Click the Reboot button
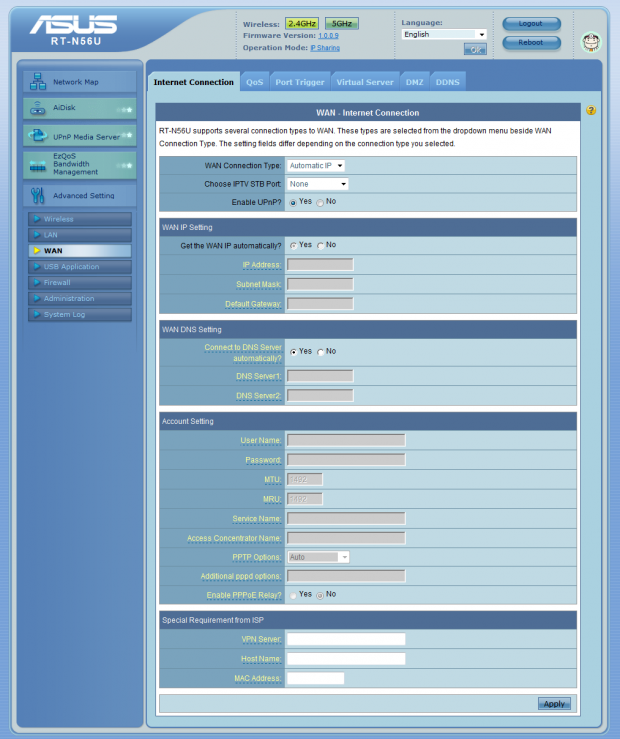Screen dimensions: 620x739 point(531,42)
